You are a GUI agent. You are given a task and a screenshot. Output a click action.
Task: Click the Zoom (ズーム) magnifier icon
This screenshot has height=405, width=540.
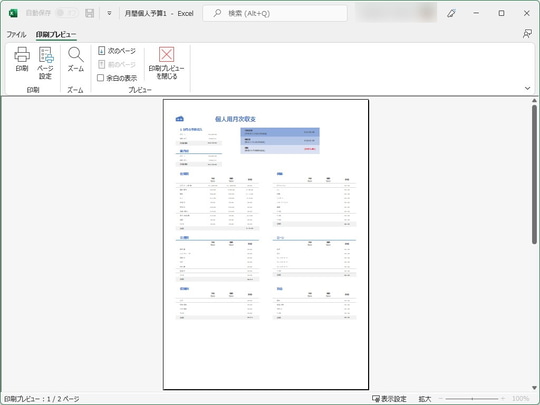click(75, 55)
